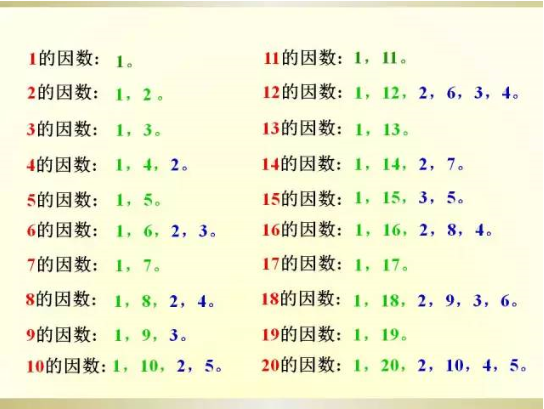This screenshot has height=409, width=544.
Task: Click the blue 4 in the 8 row
Action: [x=202, y=301]
